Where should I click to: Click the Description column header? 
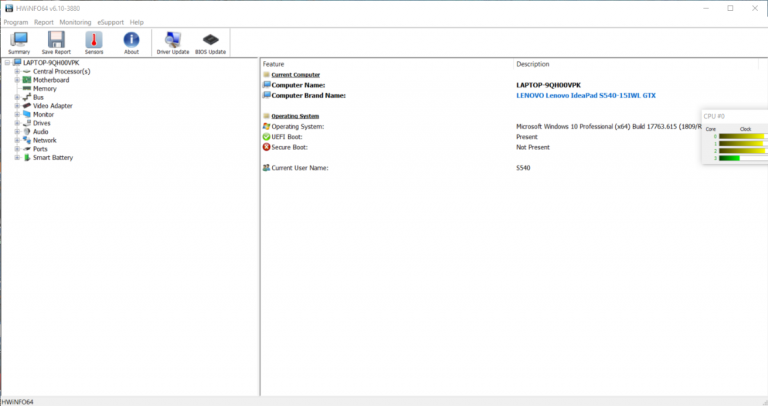coord(532,64)
